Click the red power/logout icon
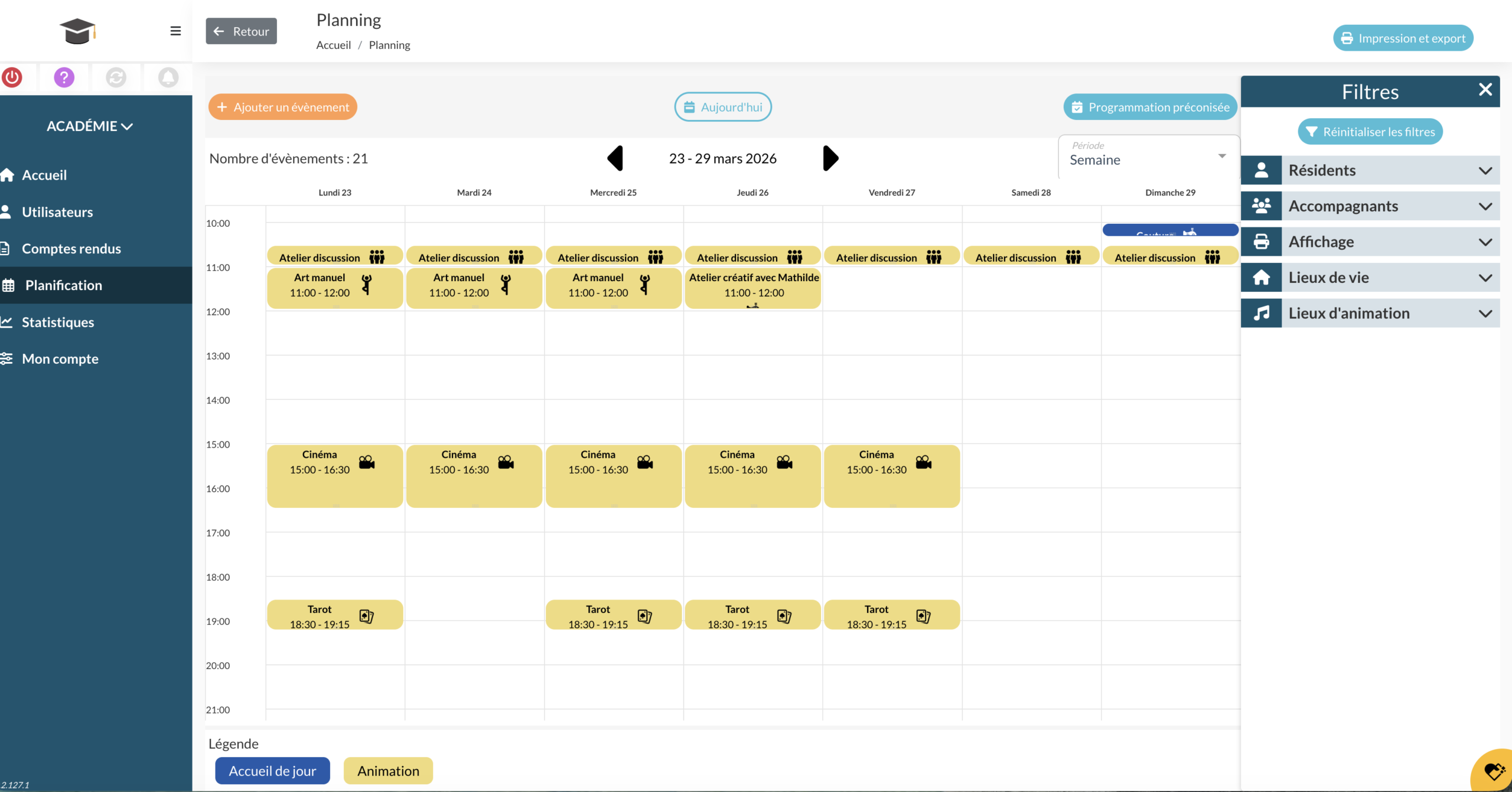 12,77
